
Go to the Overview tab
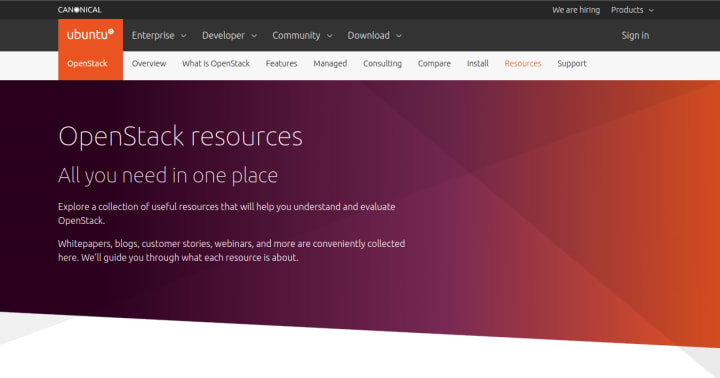(149, 63)
